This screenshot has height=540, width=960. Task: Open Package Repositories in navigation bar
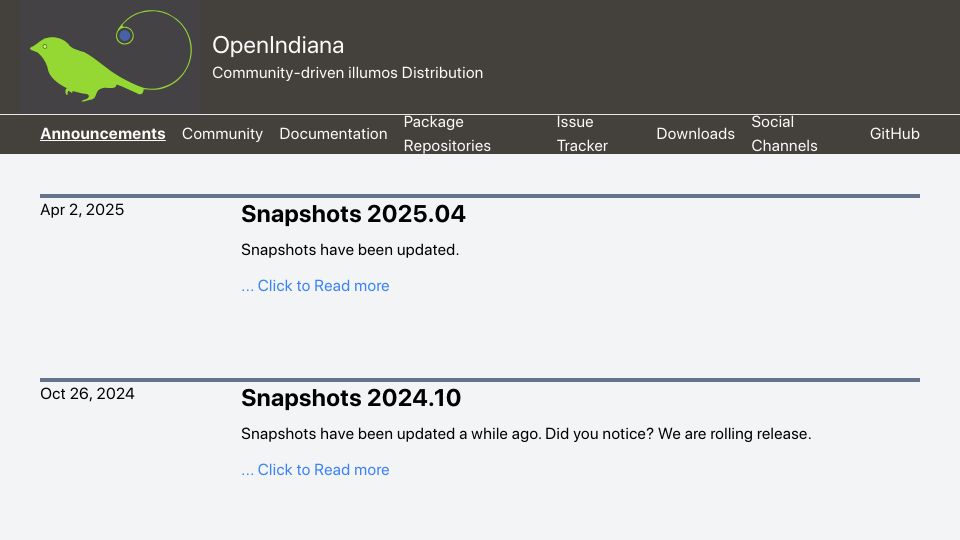pyautogui.click(x=447, y=133)
